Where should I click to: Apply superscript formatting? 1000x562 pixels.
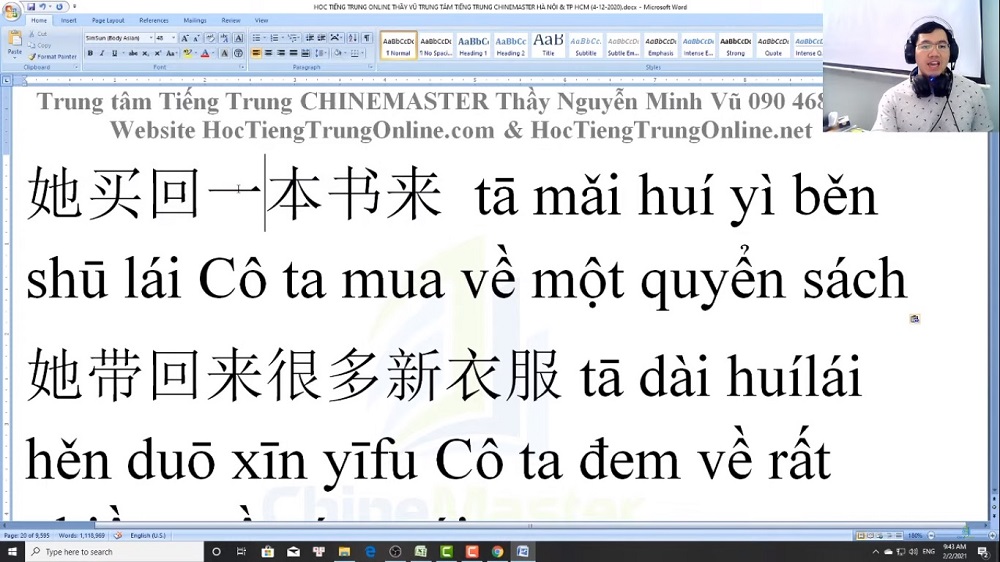(x=158, y=53)
